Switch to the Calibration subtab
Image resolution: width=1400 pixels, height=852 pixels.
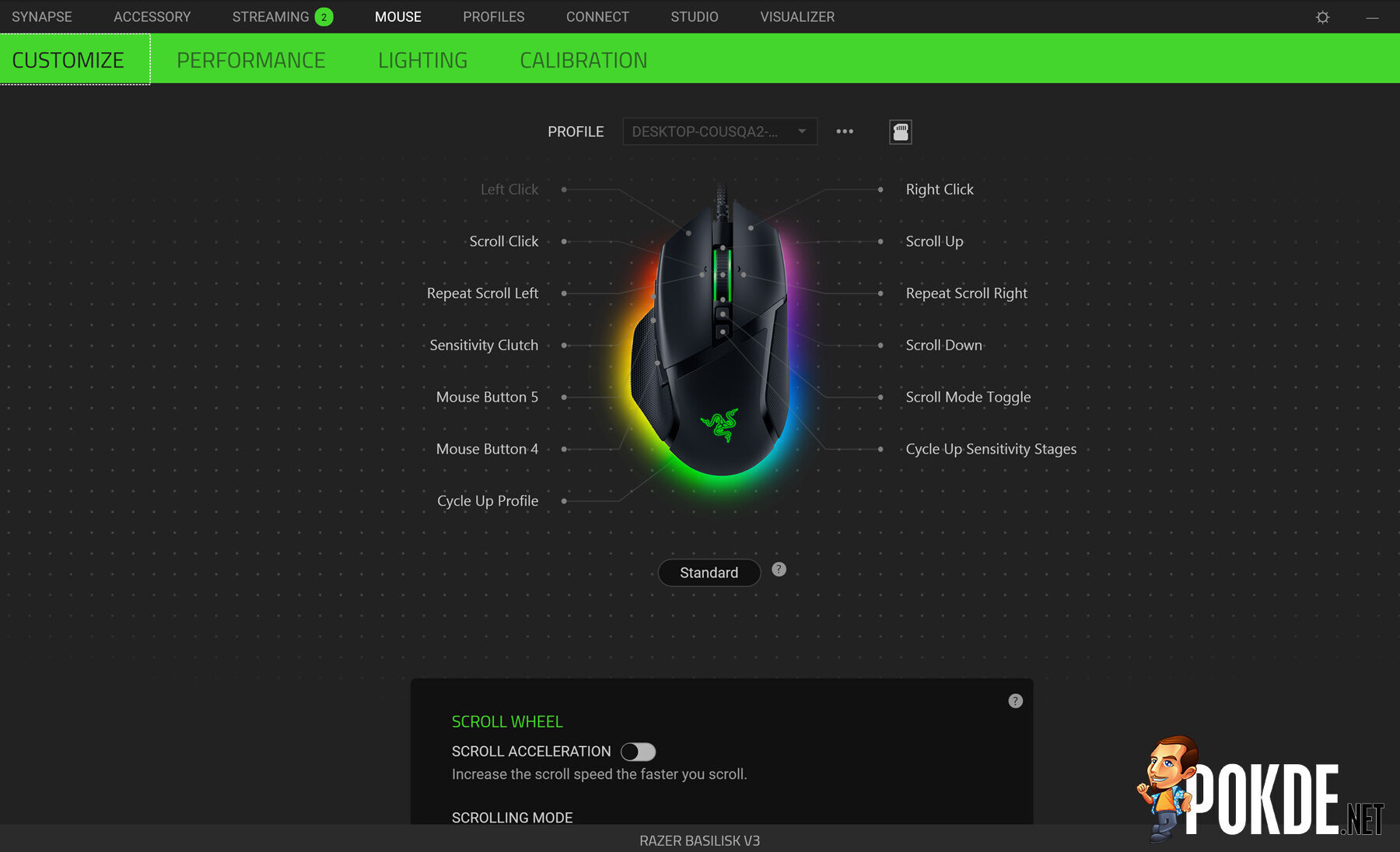pos(583,60)
